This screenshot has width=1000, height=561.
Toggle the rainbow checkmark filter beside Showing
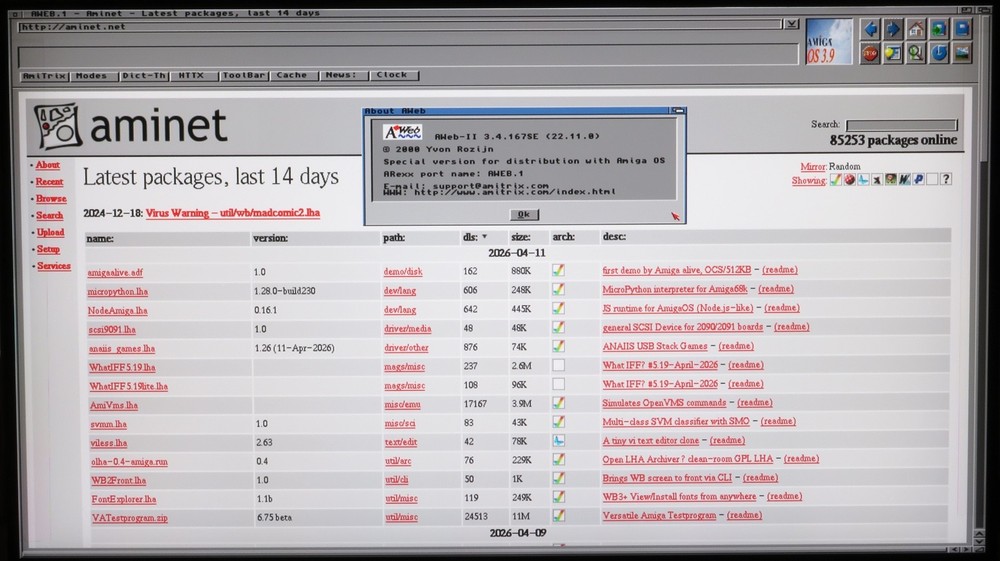tap(835, 180)
